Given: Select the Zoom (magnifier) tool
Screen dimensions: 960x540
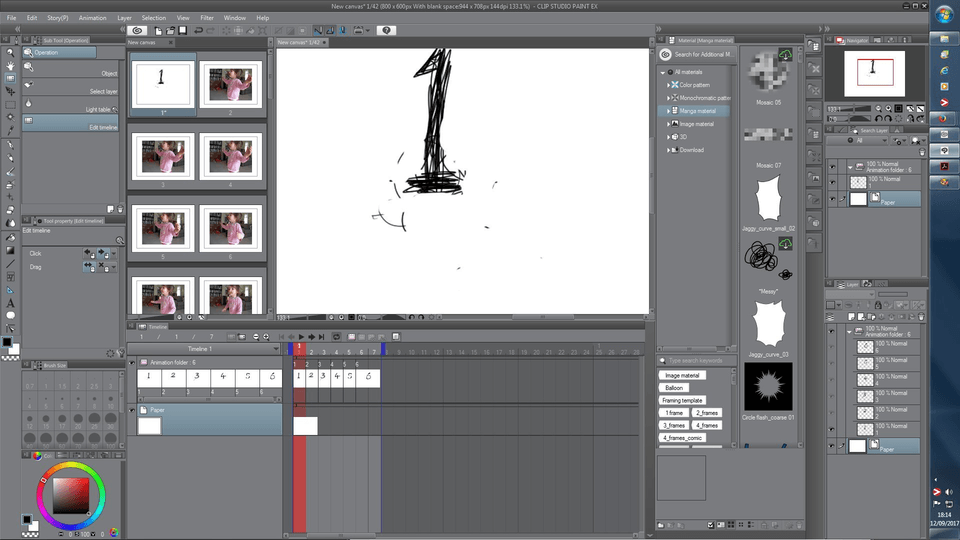Looking at the screenshot, I should tap(10, 52).
